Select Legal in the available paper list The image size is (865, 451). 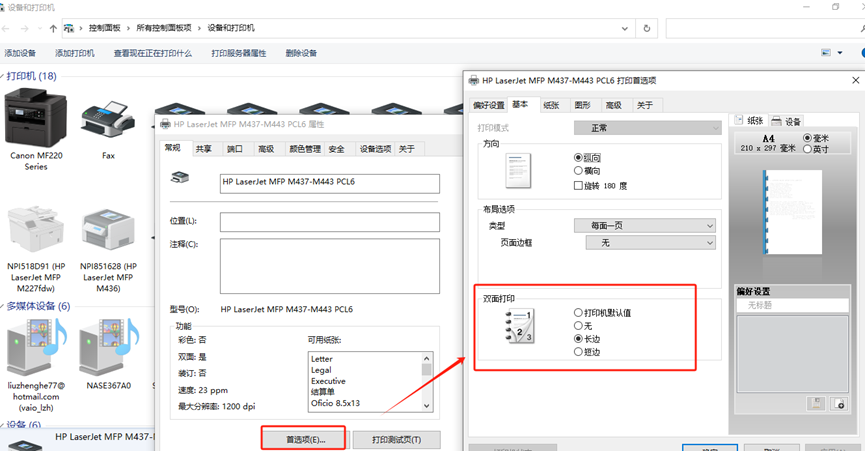point(321,370)
